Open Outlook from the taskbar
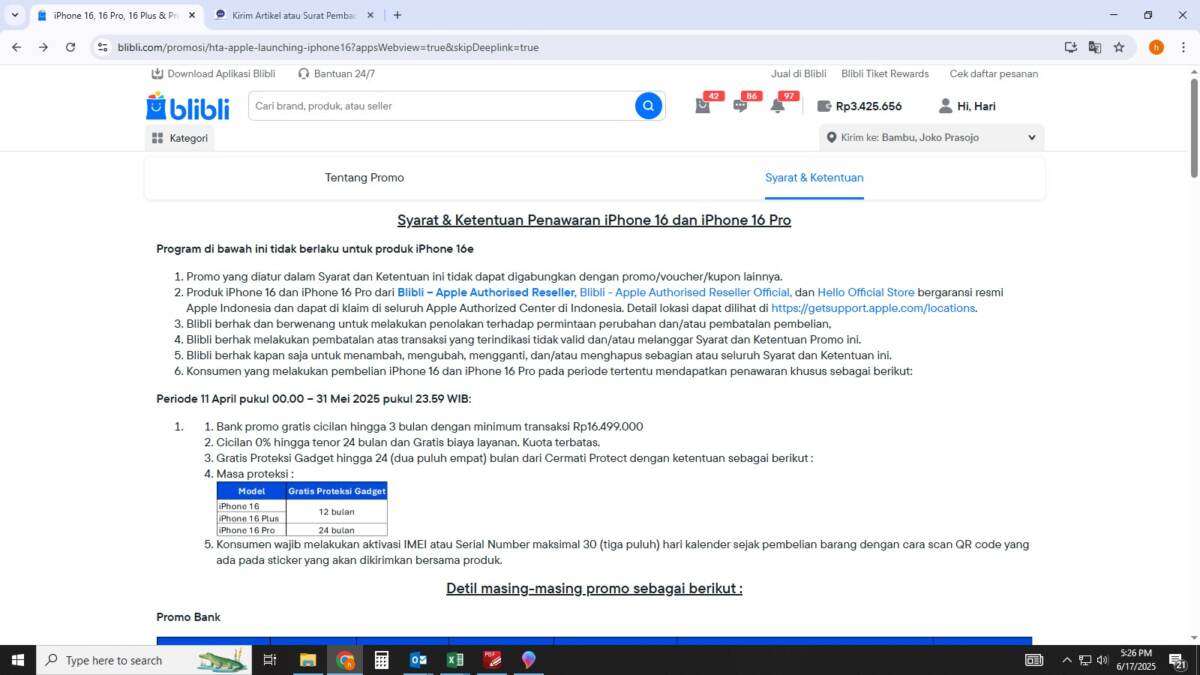Viewport: 1200px width, 675px height. coord(418,660)
